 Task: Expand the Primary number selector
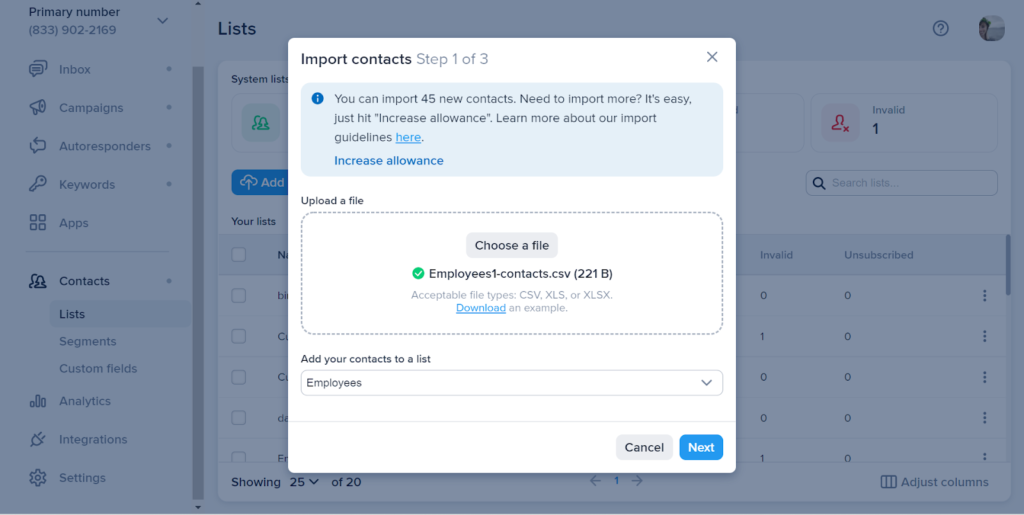(x=163, y=21)
